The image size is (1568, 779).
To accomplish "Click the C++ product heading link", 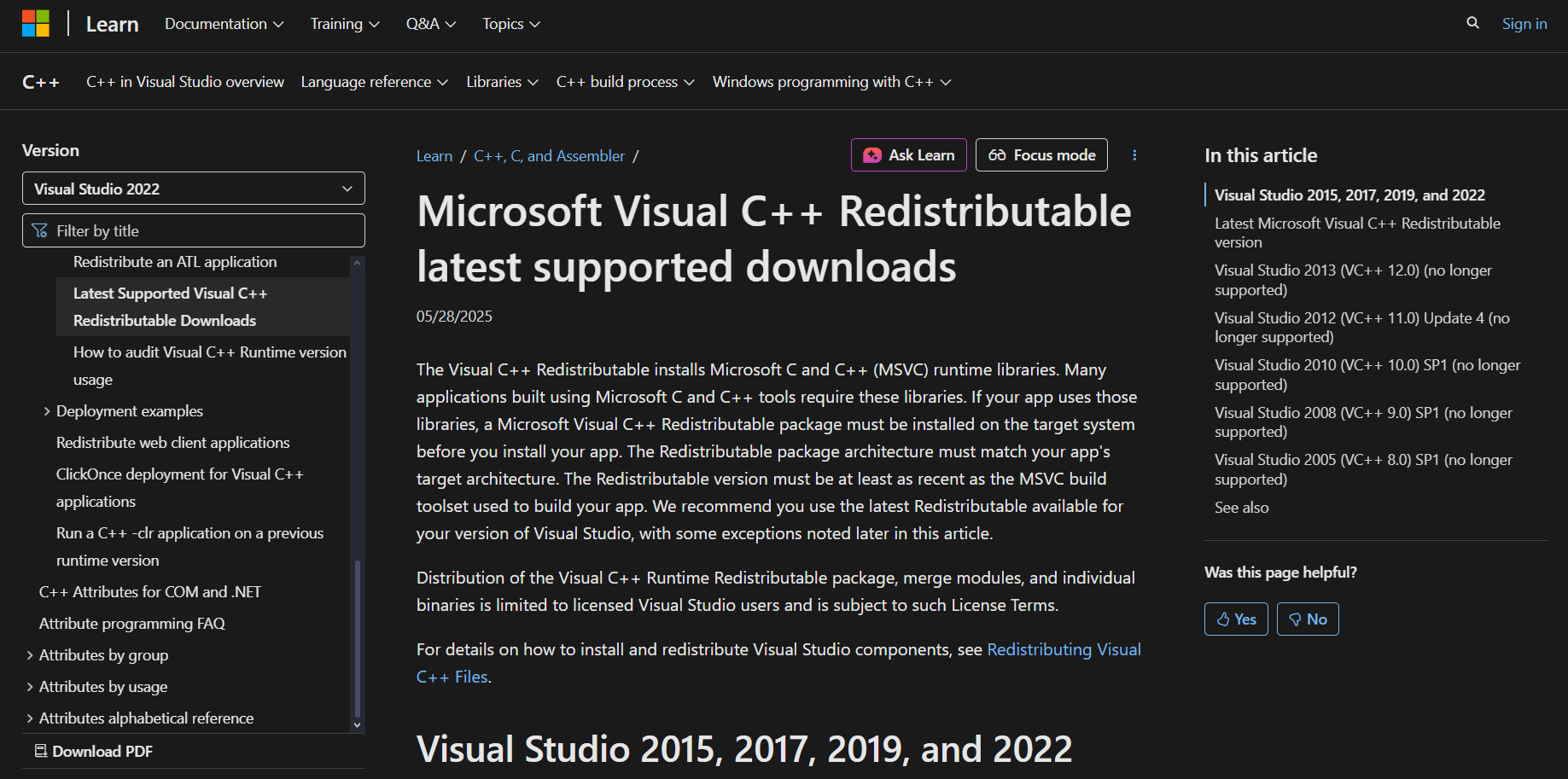I will coord(41,82).
